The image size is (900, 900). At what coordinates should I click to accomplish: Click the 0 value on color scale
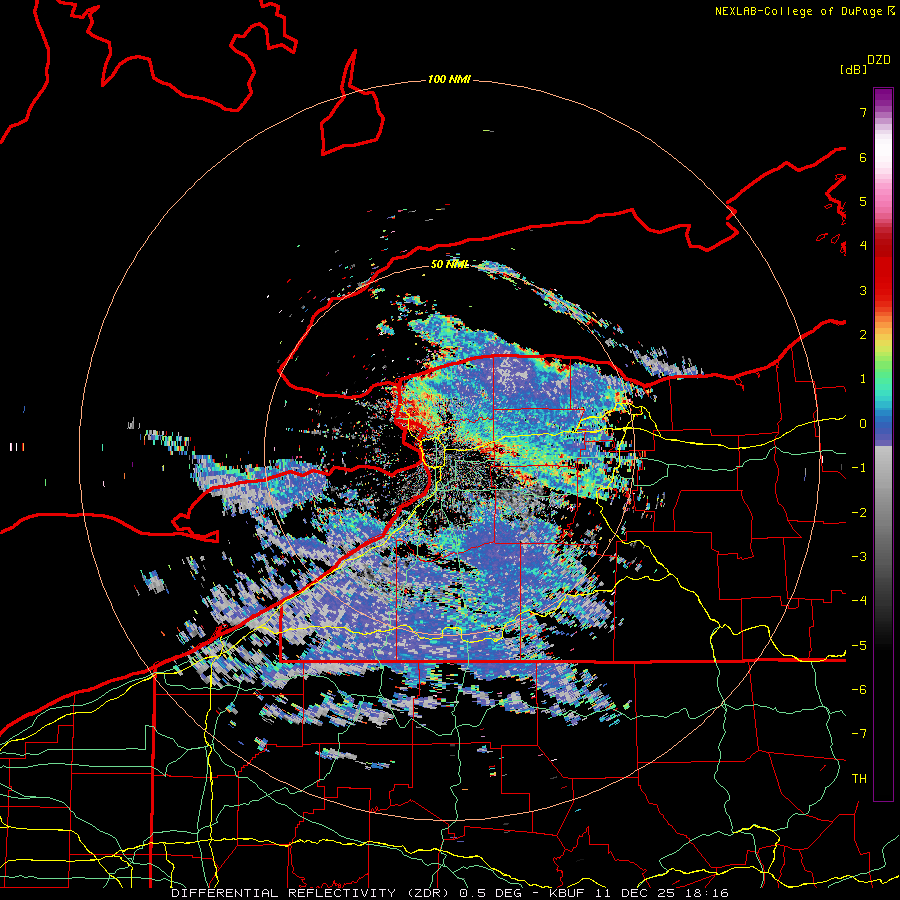click(x=863, y=424)
